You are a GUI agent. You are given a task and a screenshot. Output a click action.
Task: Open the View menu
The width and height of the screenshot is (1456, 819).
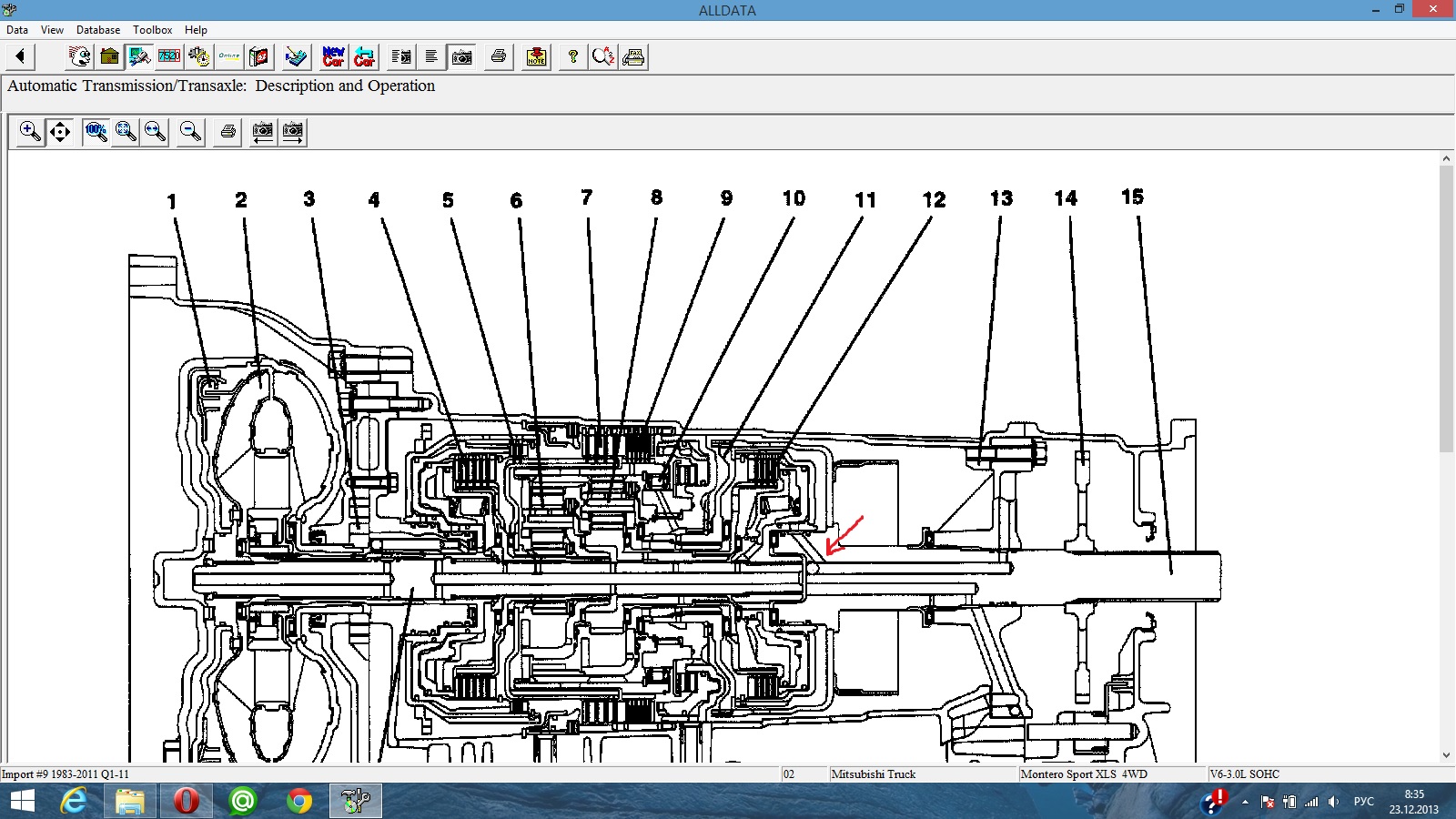[x=52, y=30]
